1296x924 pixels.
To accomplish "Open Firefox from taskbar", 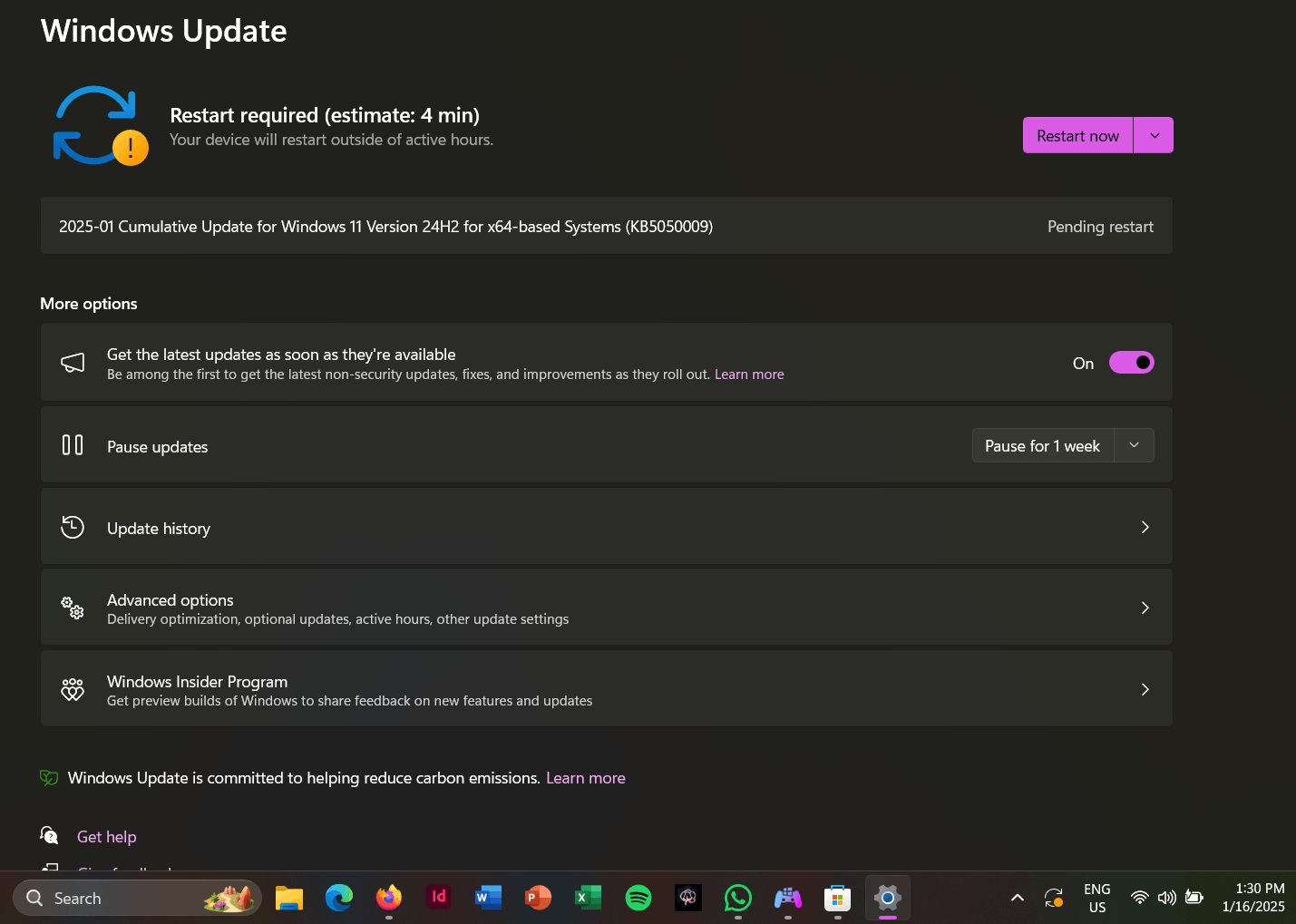I will 389,898.
